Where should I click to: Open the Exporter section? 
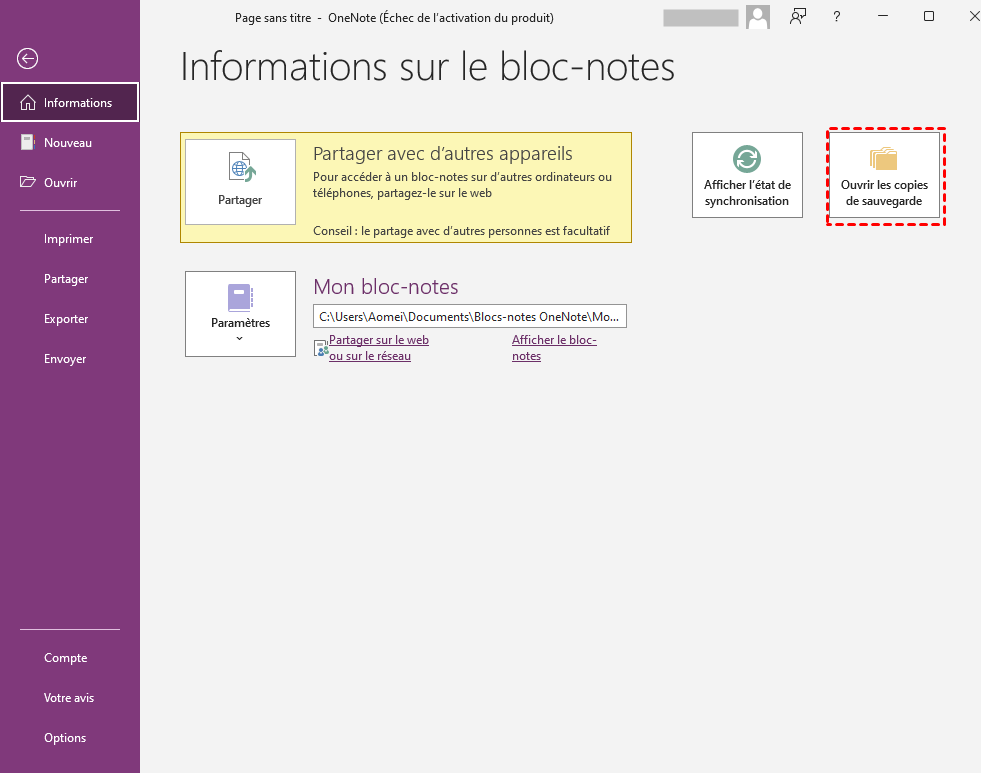coord(70,319)
